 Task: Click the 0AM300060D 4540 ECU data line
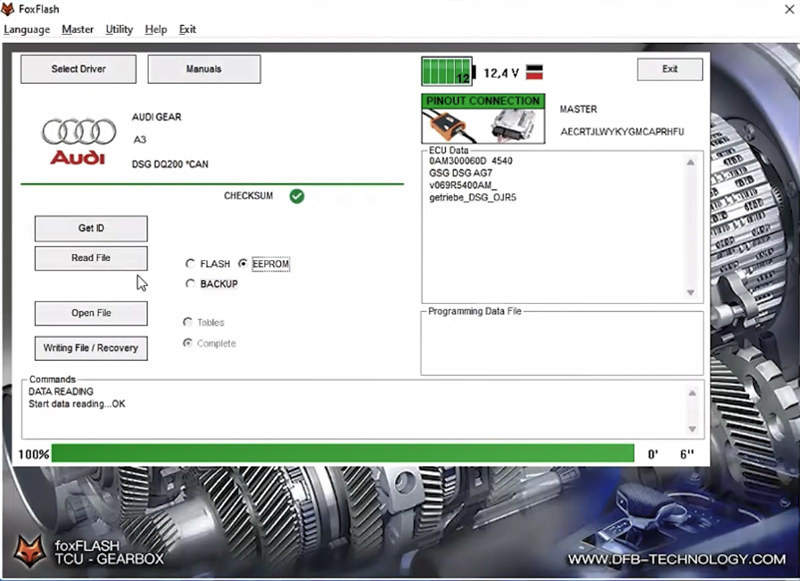pos(470,161)
